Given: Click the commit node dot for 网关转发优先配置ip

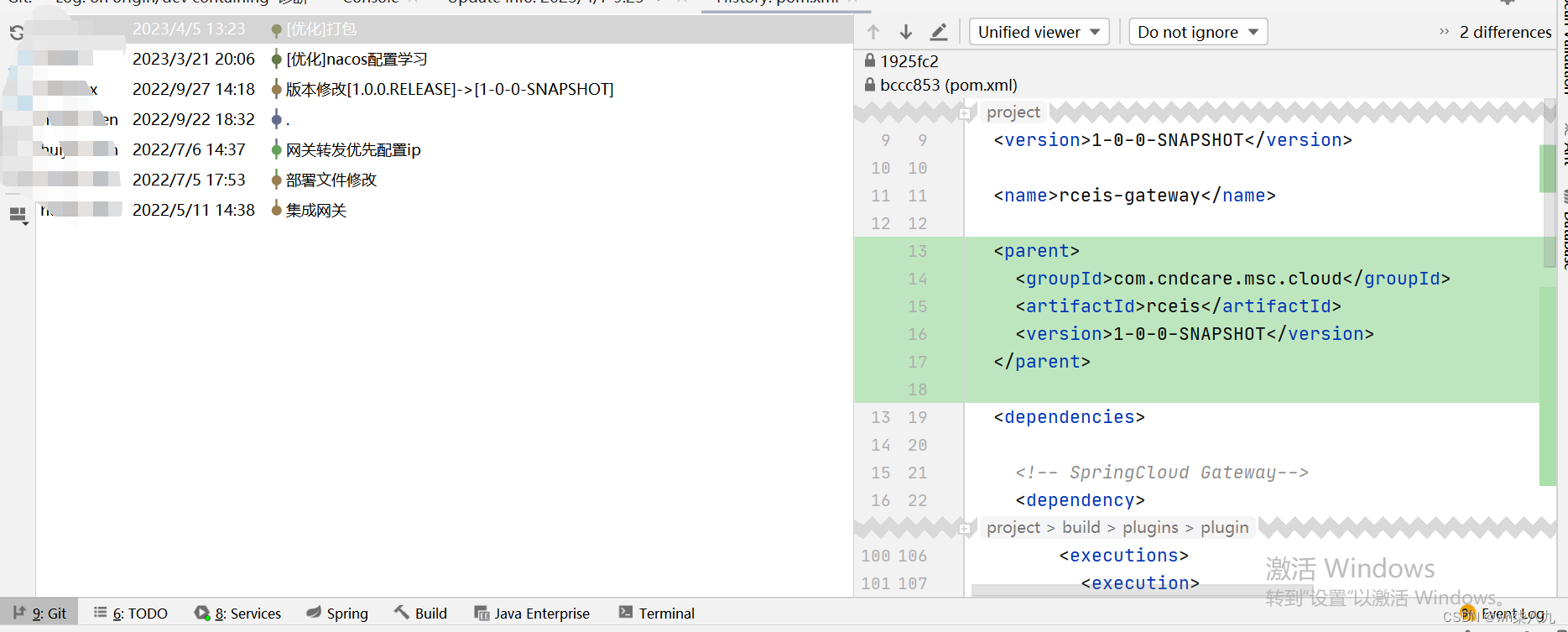Looking at the screenshot, I should click(276, 149).
